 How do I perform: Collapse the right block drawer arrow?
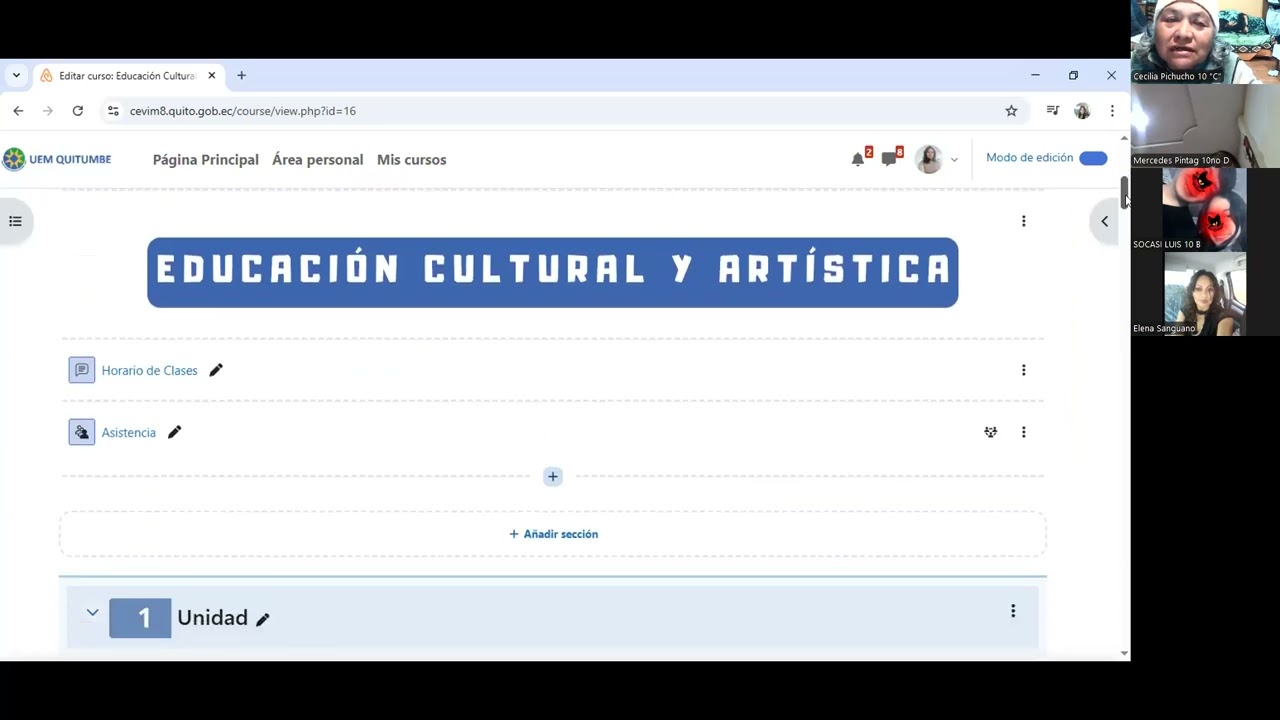[x=1104, y=221]
